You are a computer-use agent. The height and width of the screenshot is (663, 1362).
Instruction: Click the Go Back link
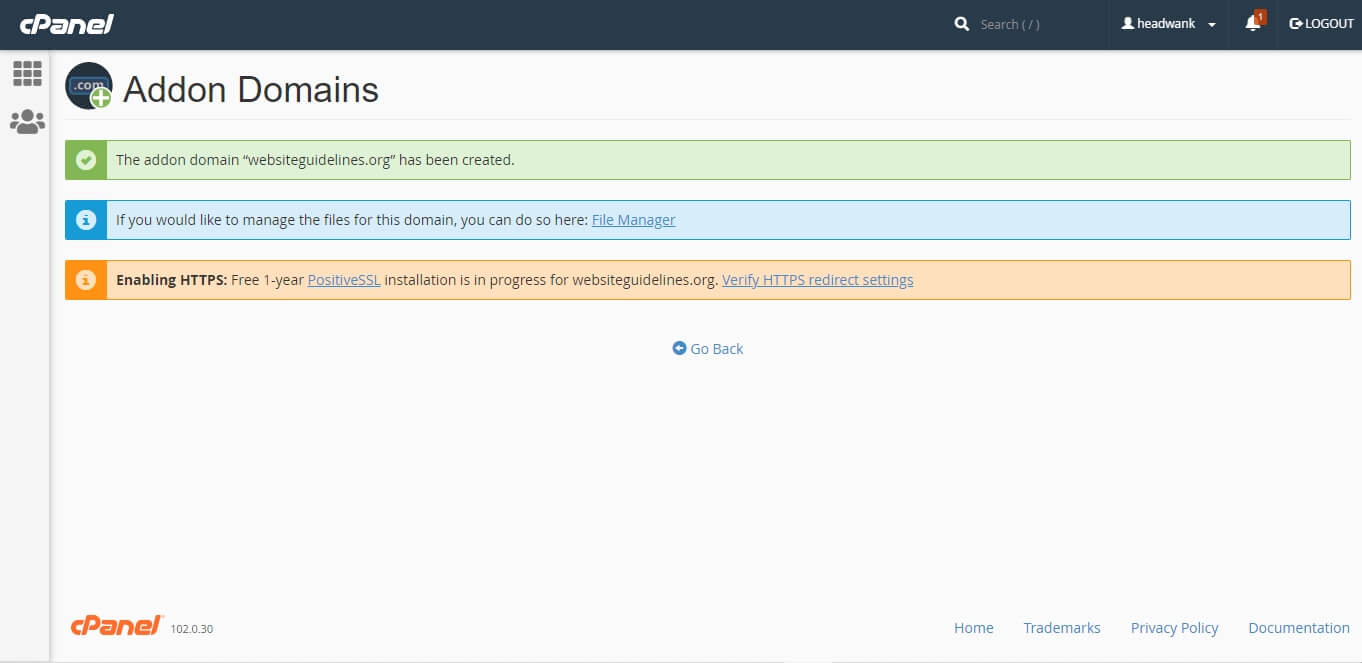tap(708, 349)
